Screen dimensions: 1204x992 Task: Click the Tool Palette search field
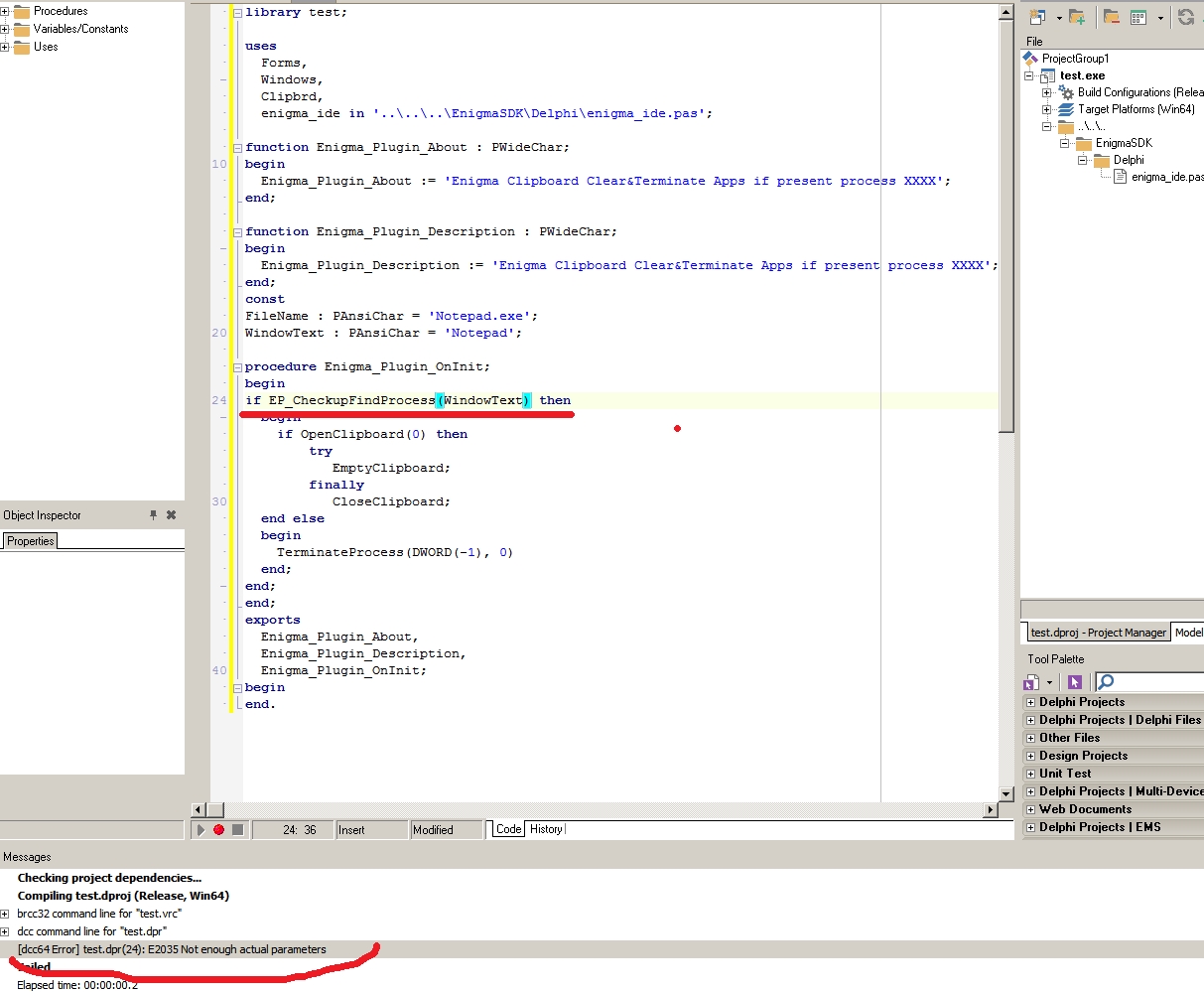[x=1156, y=681]
